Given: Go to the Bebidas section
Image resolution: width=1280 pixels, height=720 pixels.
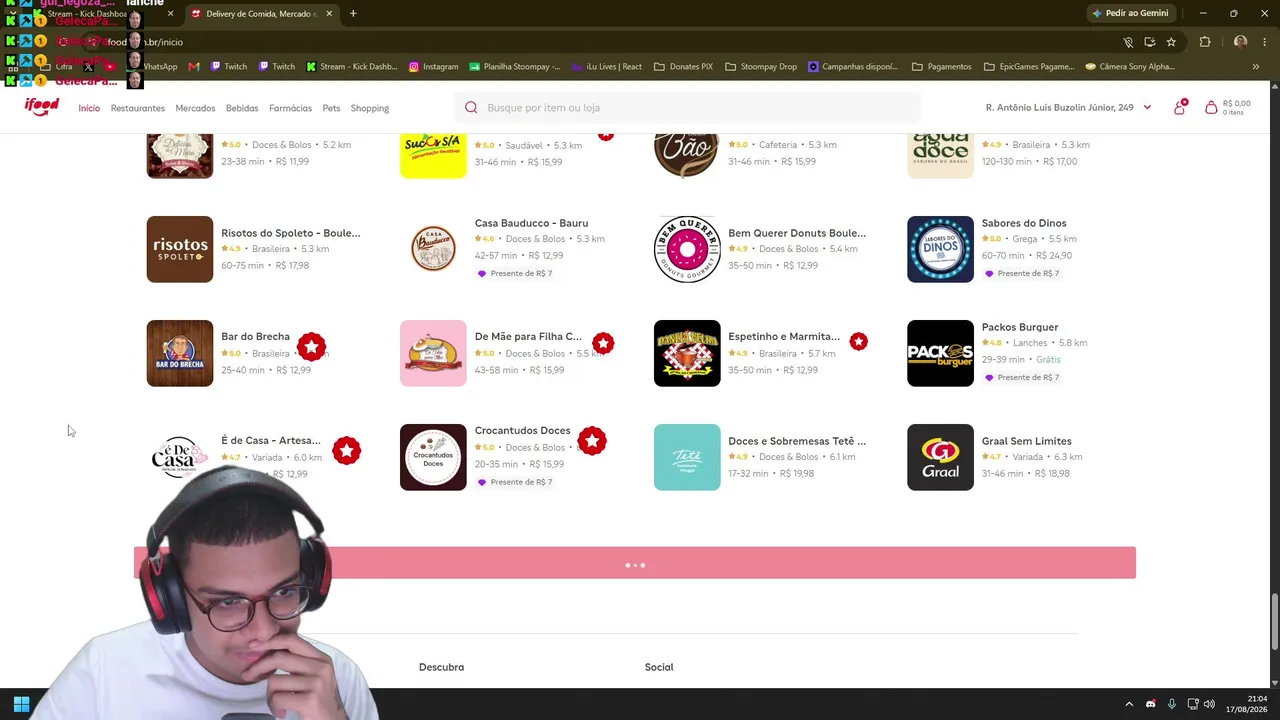Looking at the screenshot, I should click(x=242, y=108).
